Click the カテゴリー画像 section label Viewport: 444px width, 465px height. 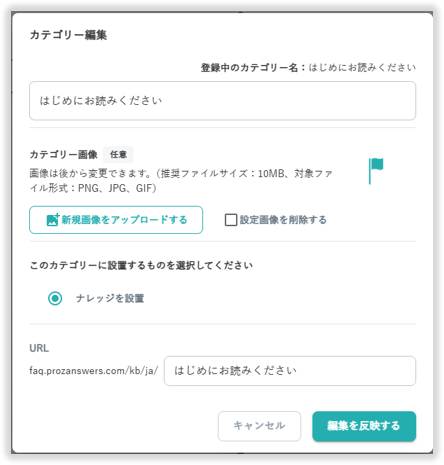pos(64,154)
